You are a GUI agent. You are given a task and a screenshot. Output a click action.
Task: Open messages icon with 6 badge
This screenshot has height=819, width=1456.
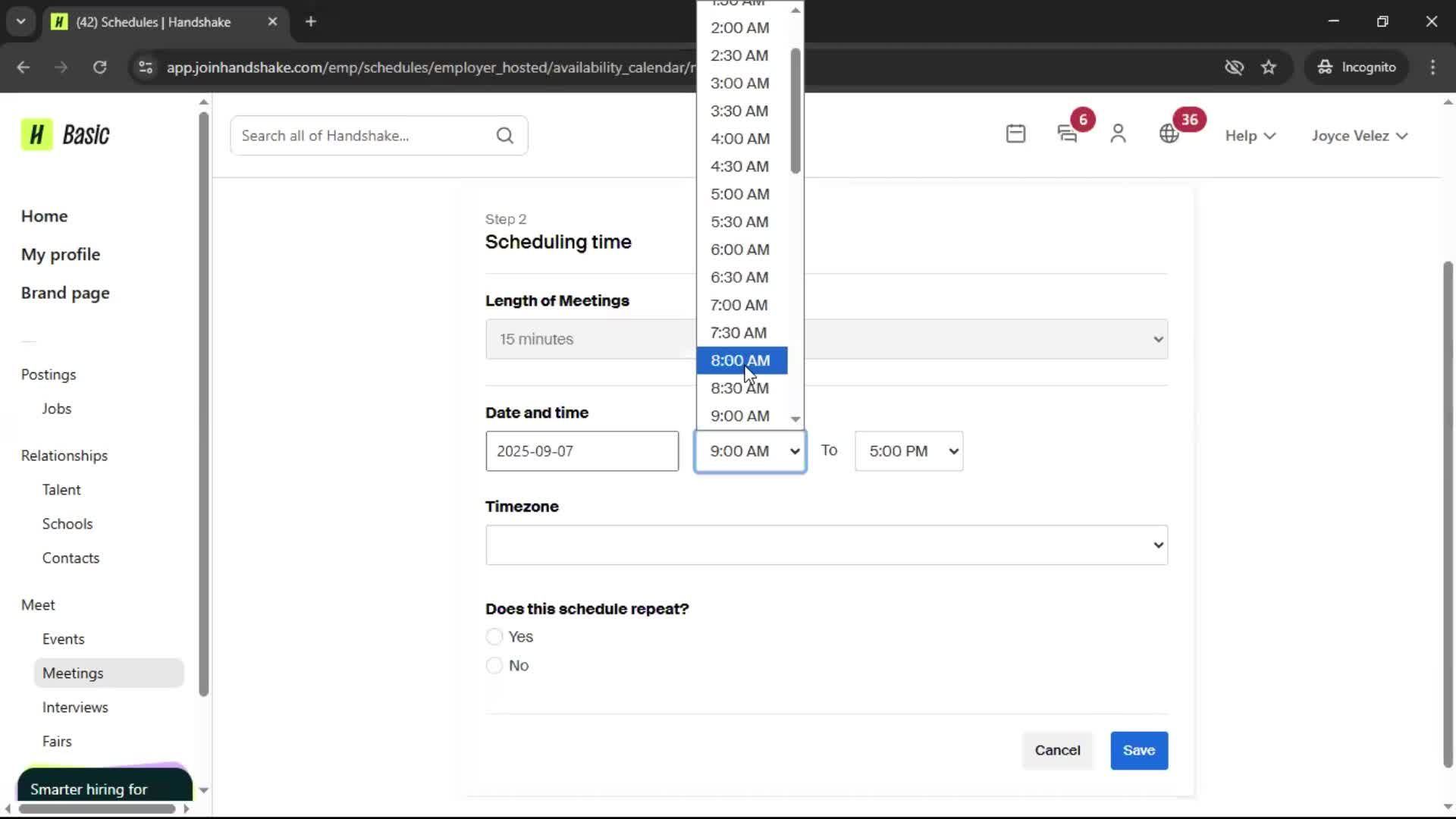(1067, 134)
